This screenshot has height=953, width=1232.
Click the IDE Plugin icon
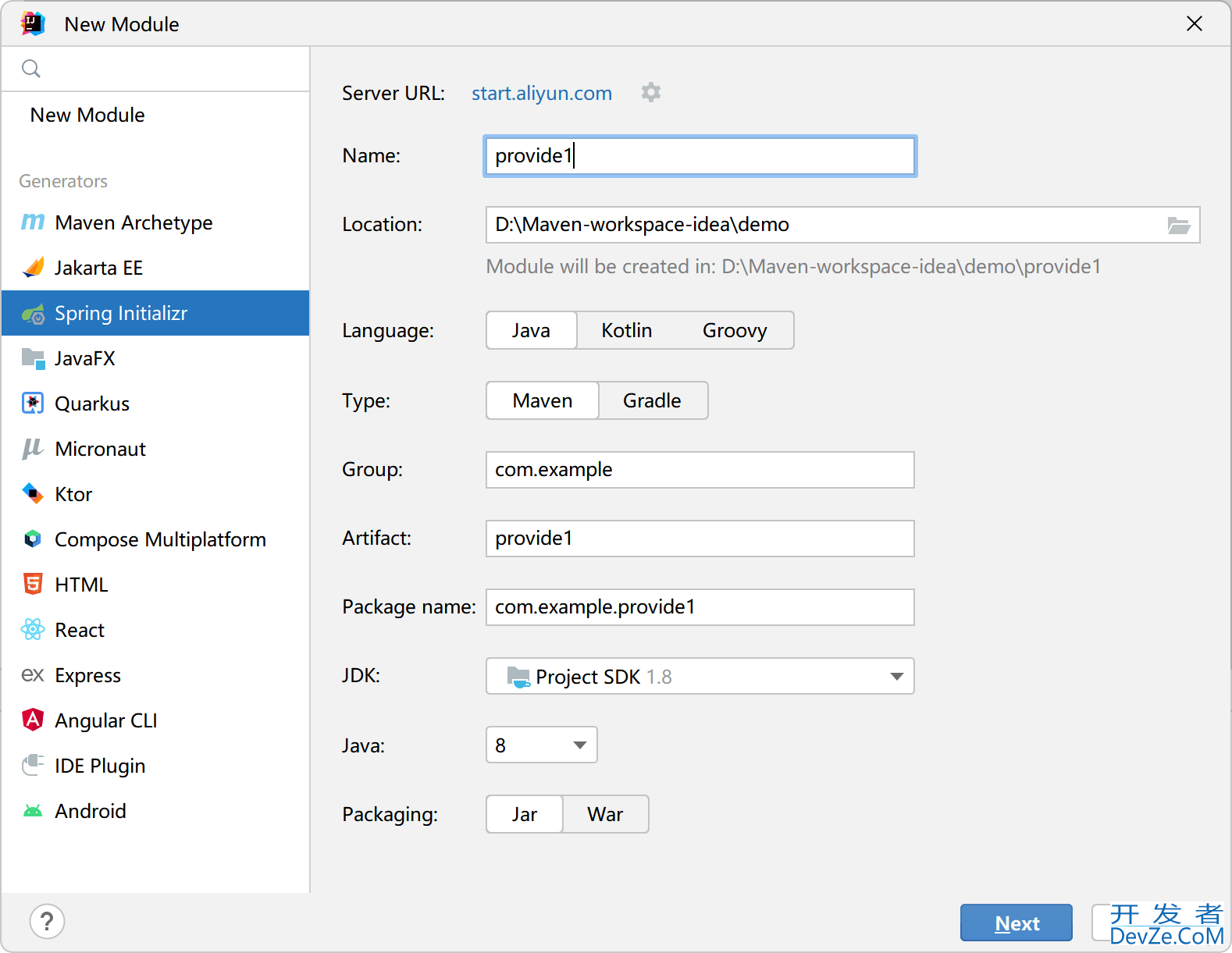pos(33,765)
